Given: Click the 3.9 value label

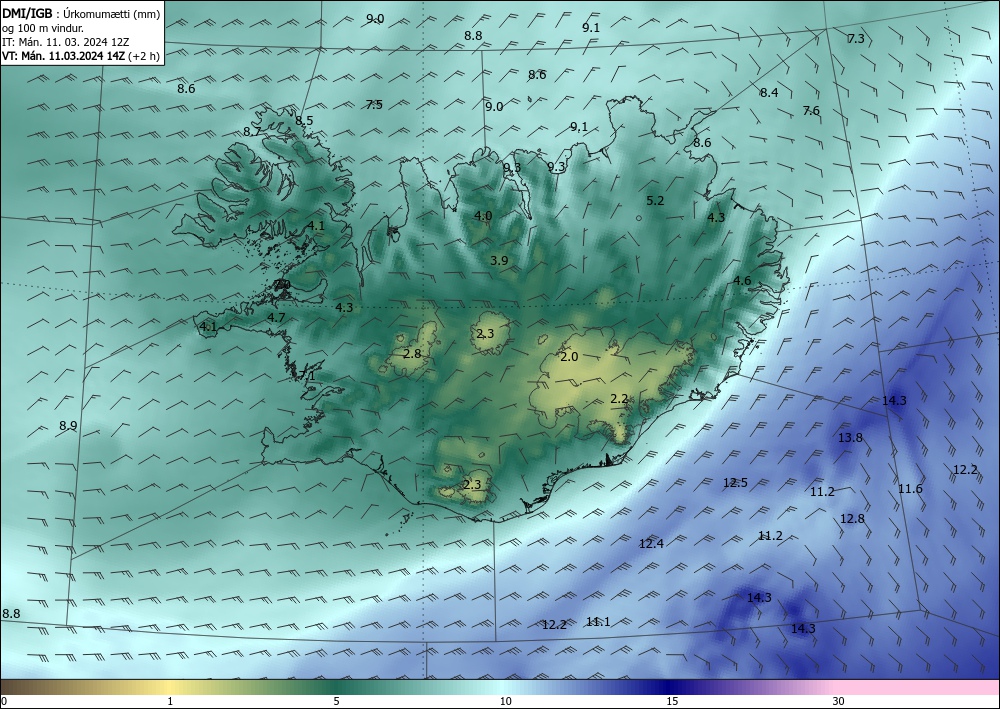Looking at the screenshot, I should tap(499, 260).
